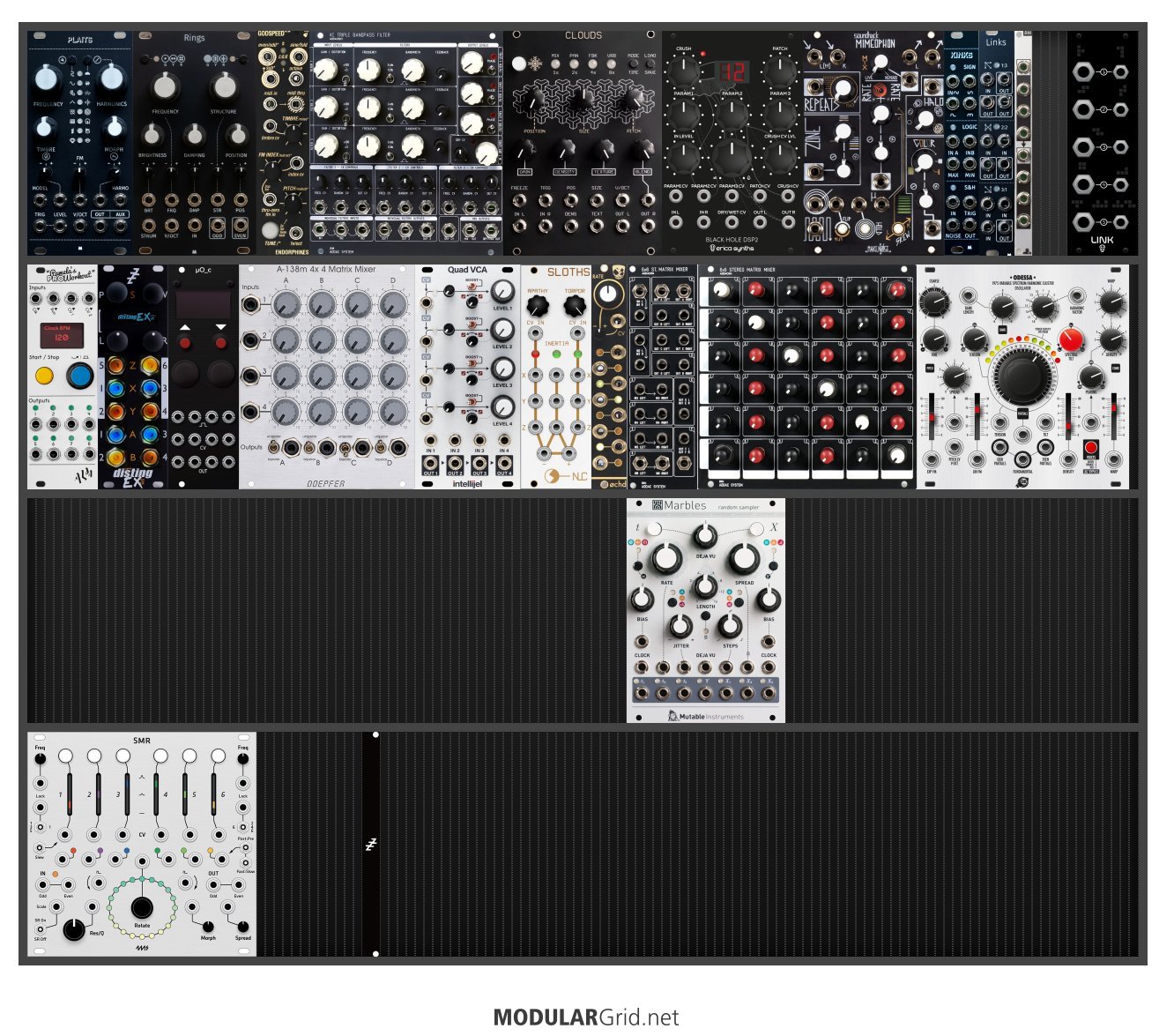Click the Marbles JITTER knob
The image size is (1174, 1036).
(680, 626)
